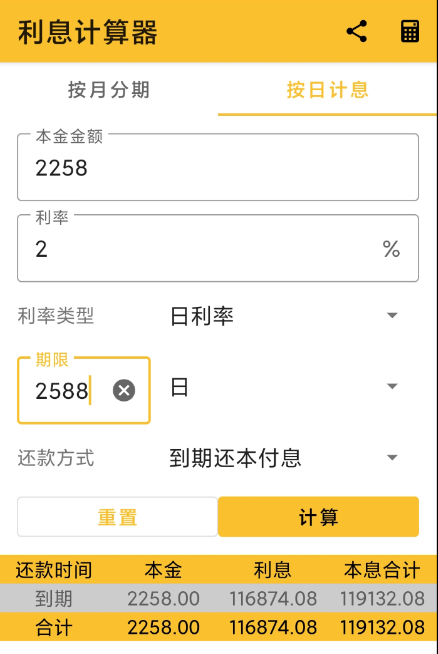
Task: Focus the 利率 input field
Action: click(218, 248)
